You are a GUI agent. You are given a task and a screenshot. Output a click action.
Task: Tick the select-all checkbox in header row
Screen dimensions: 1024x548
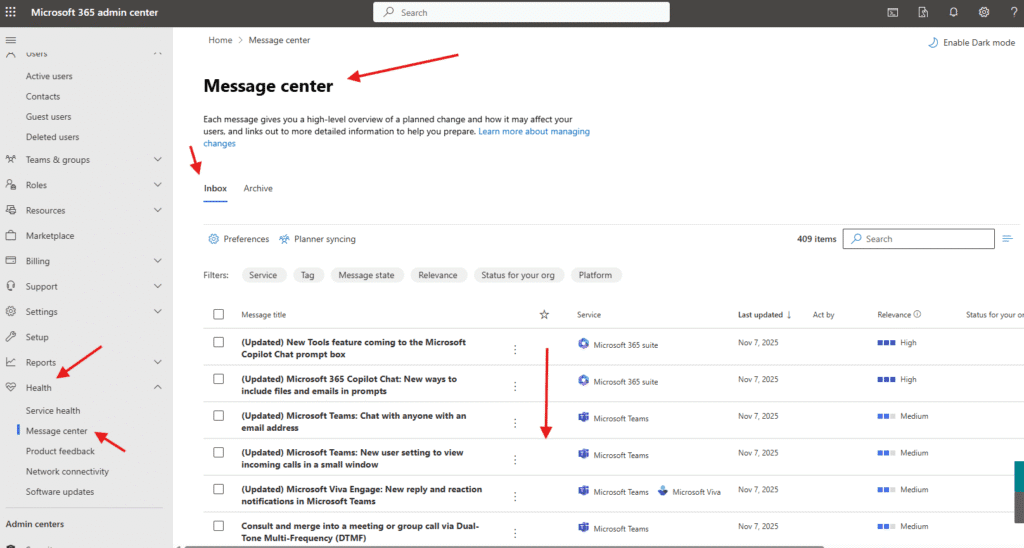tap(219, 315)
